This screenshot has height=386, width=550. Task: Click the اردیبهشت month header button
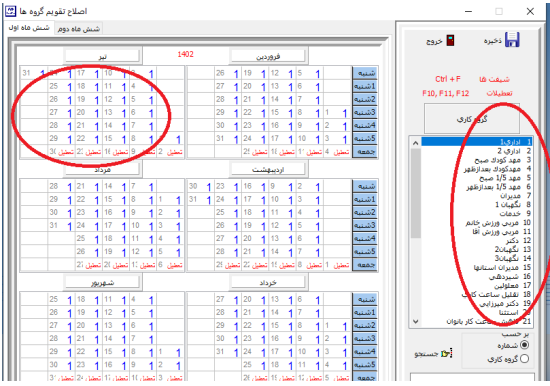(x=268, y=169)
